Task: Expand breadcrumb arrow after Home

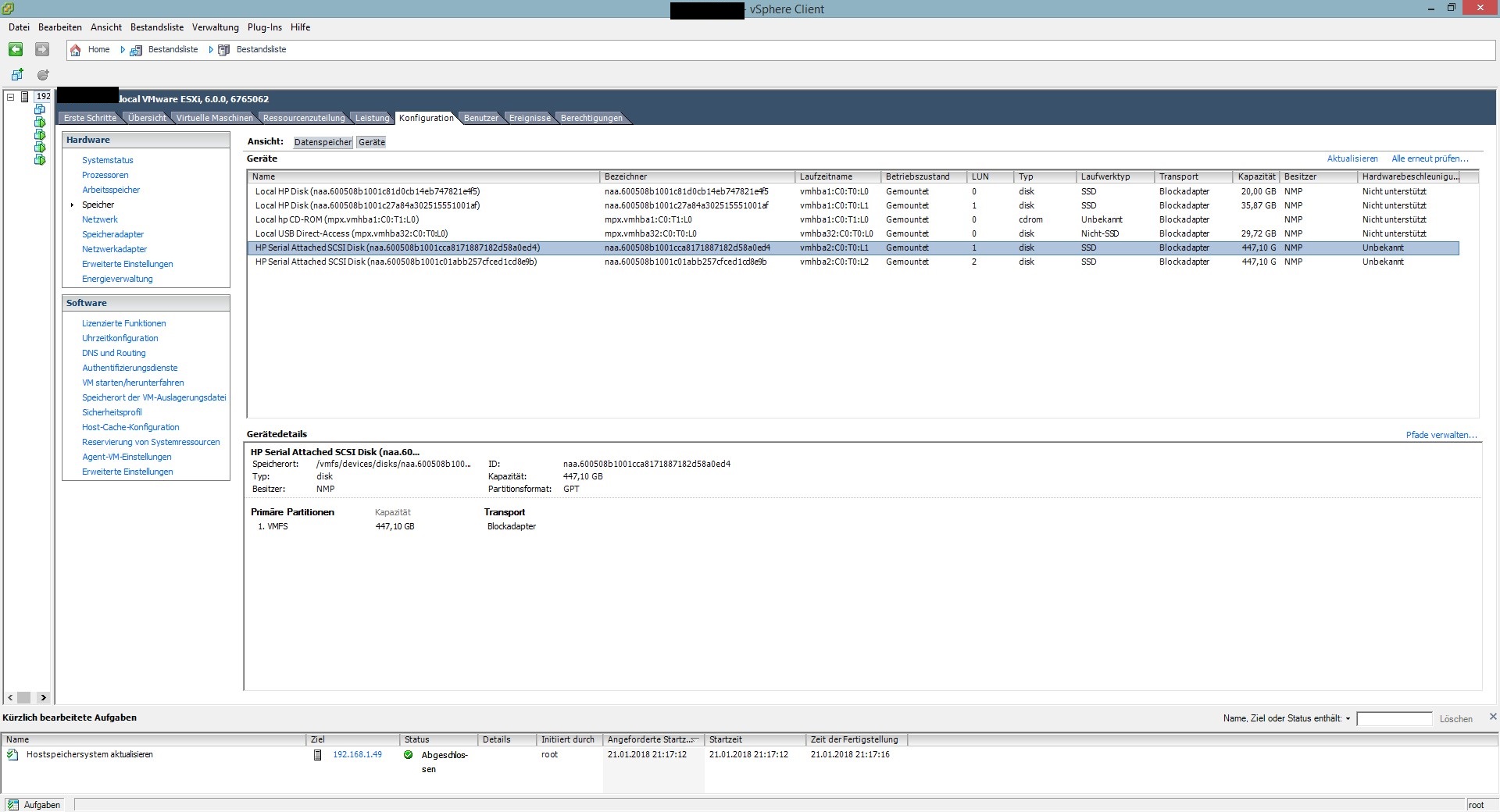Action: pos(123,50)
